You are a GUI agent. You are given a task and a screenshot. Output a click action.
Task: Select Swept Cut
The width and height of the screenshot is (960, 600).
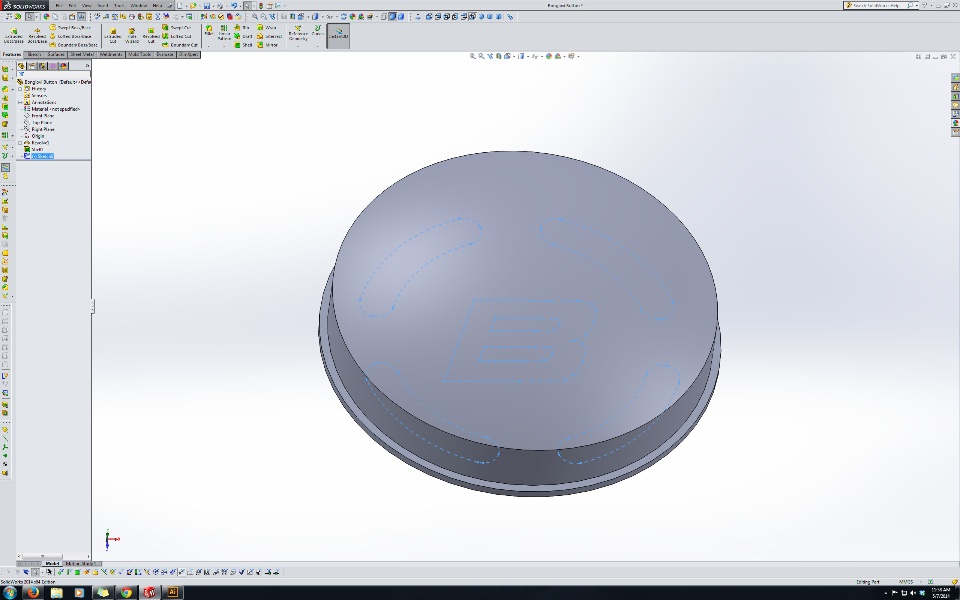click(177, 28)
